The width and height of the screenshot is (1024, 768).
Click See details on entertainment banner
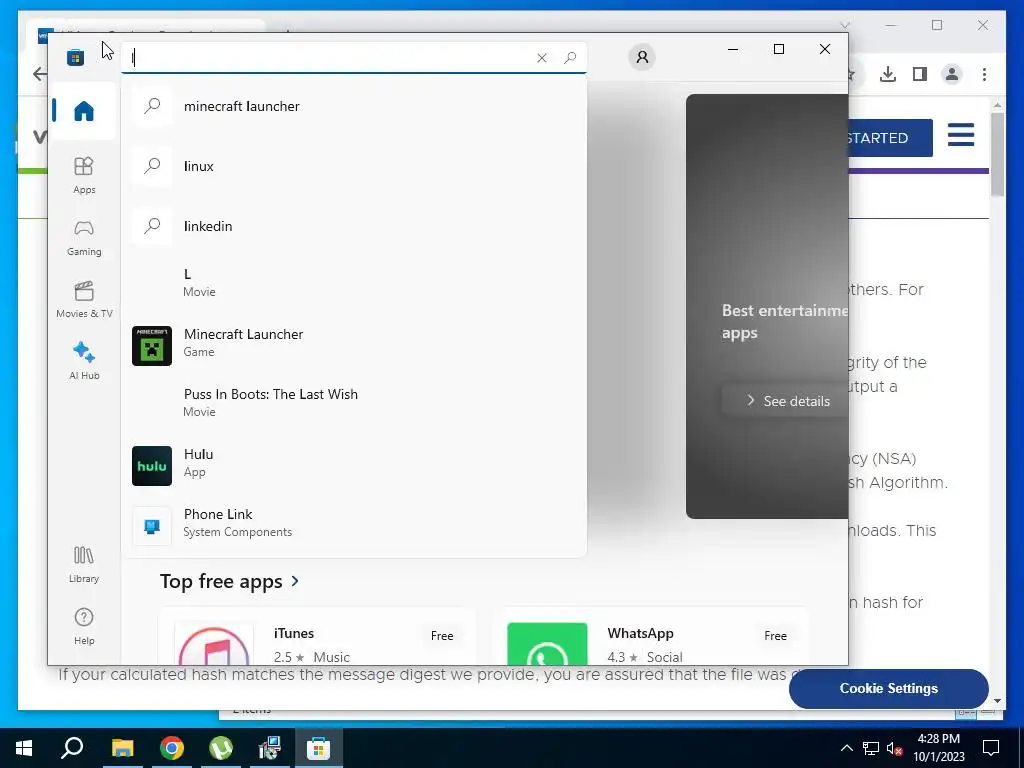788,401
